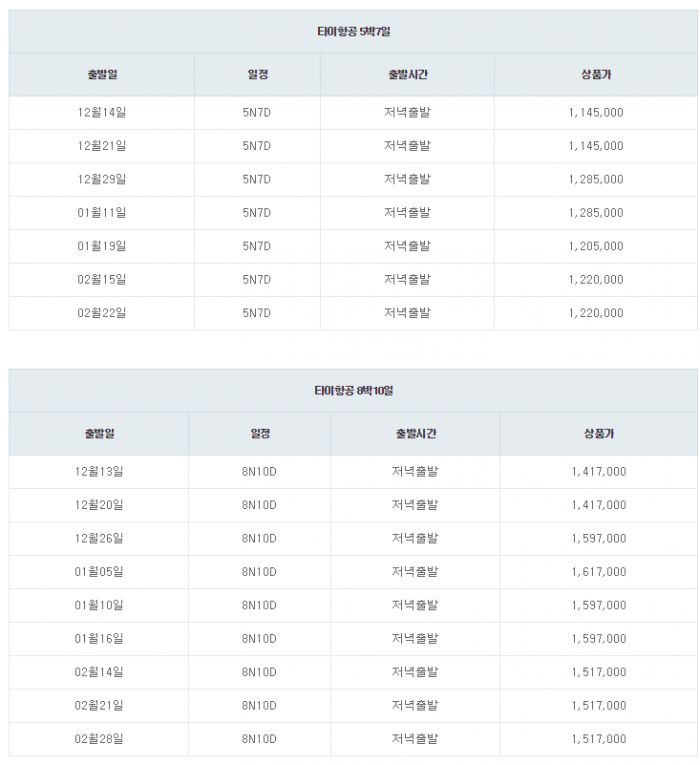Screen dimensions: 700x765
Task: Select the 01월05일 departure date
Action: pos(99,572)
